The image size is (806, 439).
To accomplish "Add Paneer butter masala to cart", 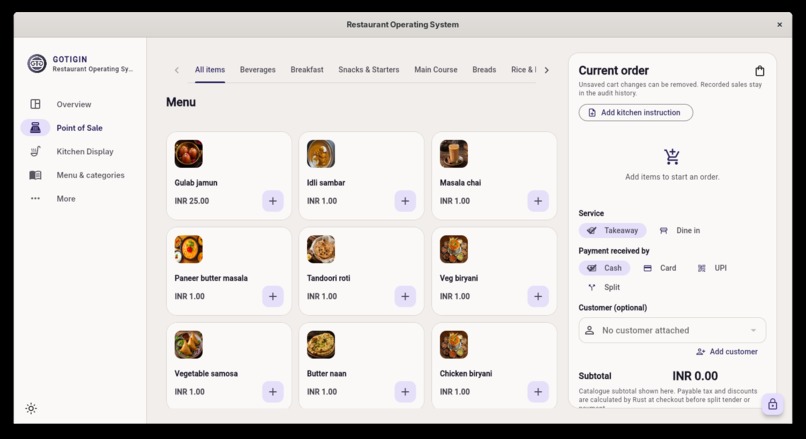I will 273,297.
